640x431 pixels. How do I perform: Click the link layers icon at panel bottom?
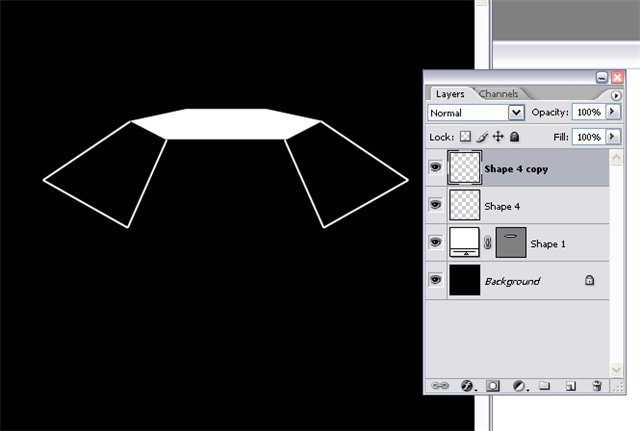(x=440, y=385)
